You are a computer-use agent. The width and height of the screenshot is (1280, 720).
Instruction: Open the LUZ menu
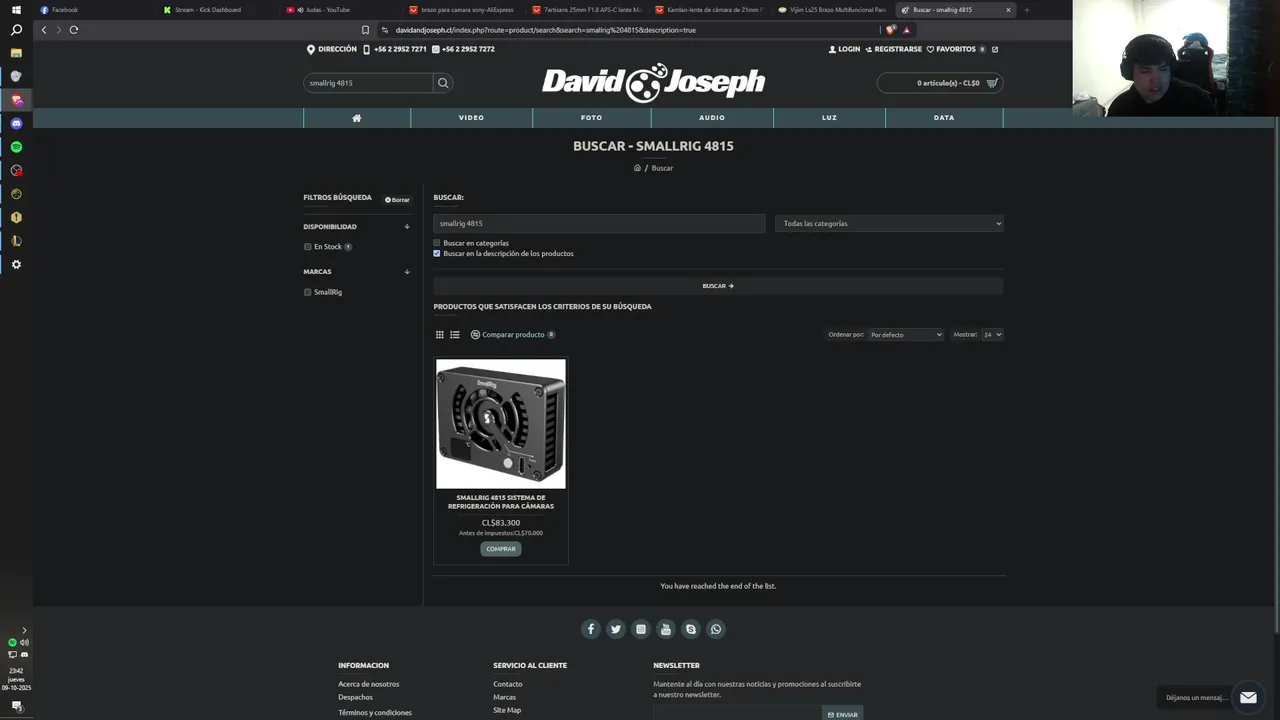point(829,118)
